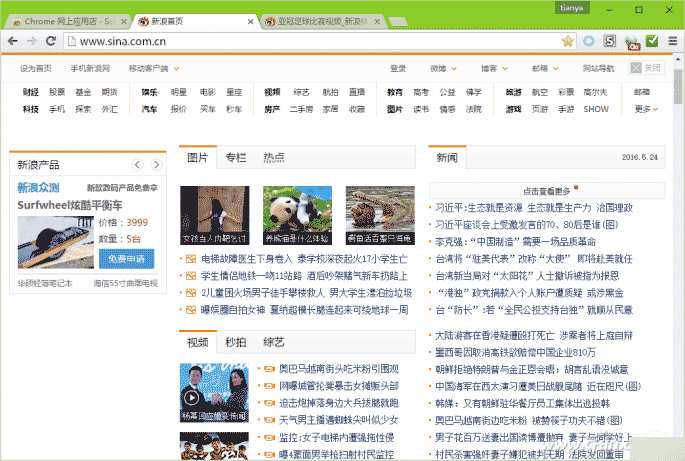Click the image icon beside 学生情侣地铁 headline
The image size is (685, 461).
(x=191, y=276)
